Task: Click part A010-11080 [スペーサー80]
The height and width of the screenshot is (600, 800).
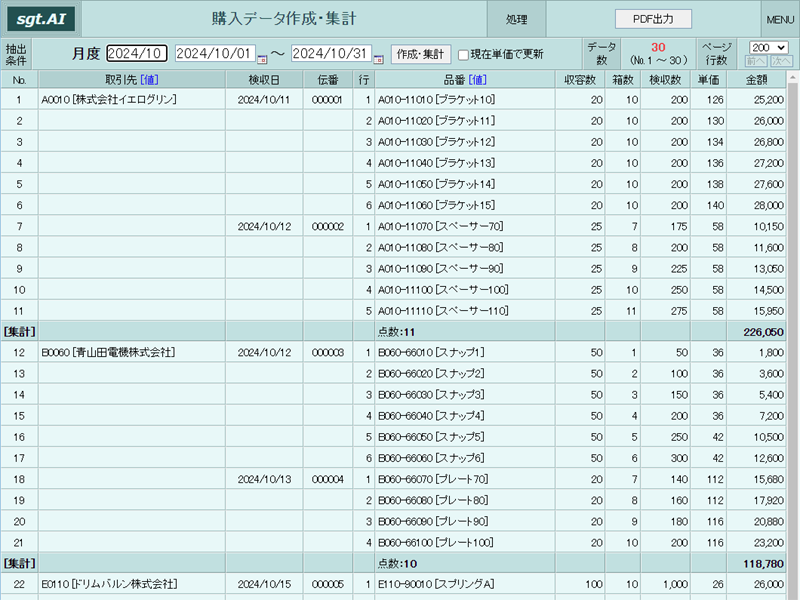Action: click(x=440, y=247)
